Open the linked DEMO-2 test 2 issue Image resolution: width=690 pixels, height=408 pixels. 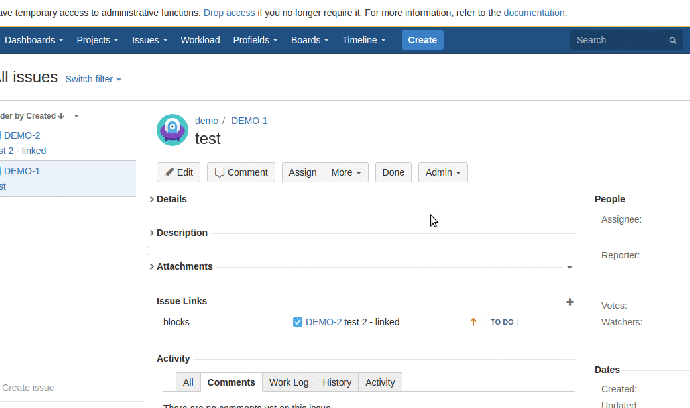[351, 322]
